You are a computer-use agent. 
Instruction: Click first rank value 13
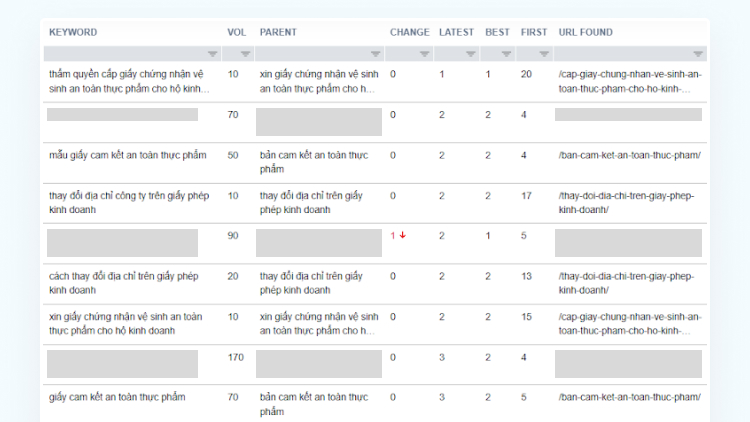pos(526,276)
